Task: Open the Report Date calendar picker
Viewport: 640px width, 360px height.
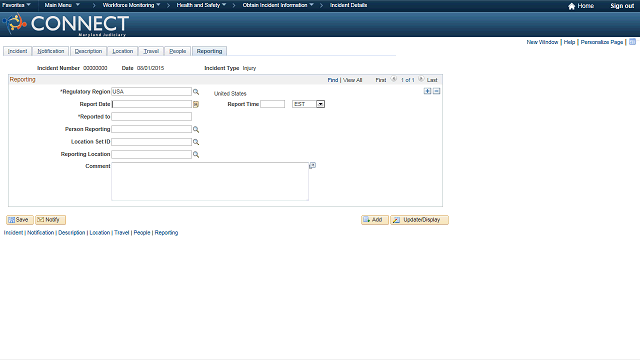Action: 196,104
